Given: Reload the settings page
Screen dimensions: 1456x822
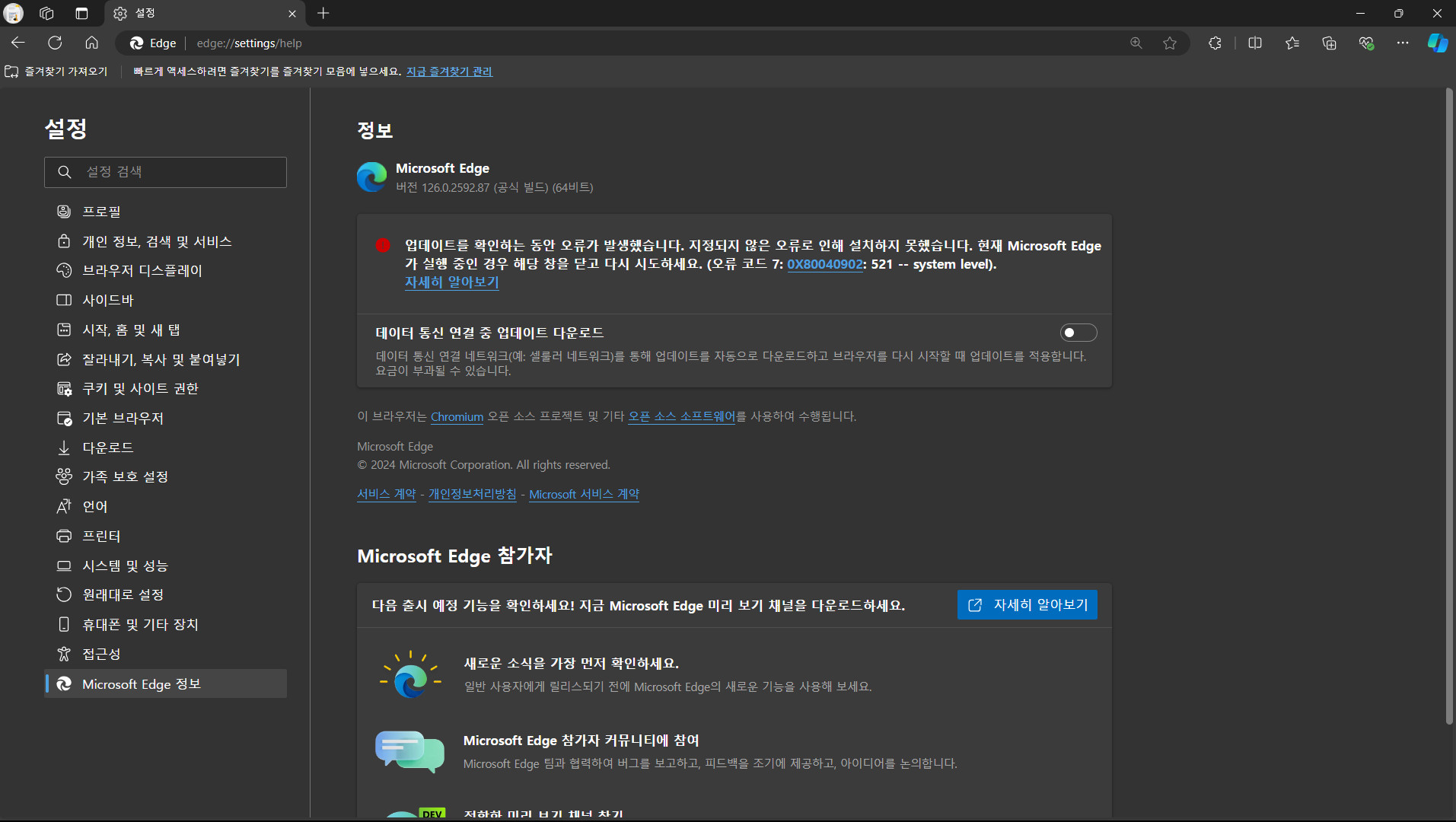Looking at the screenshot, I should tap(55, 43).
